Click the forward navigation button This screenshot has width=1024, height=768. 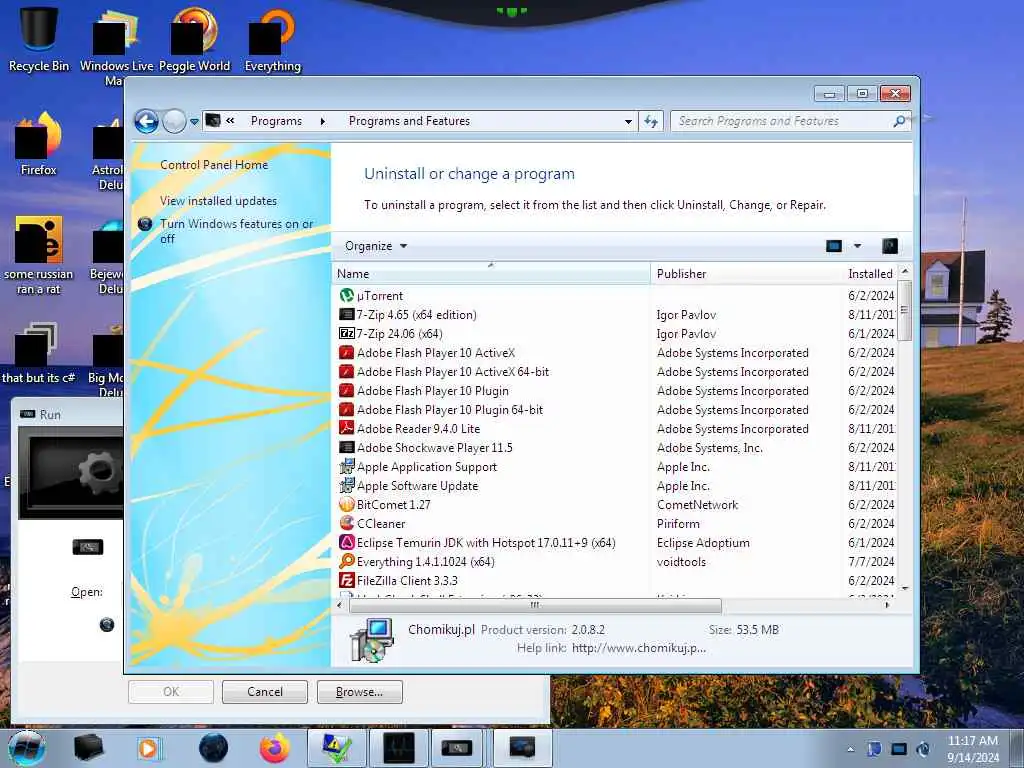pyautogui.click(x=174, y=121)
